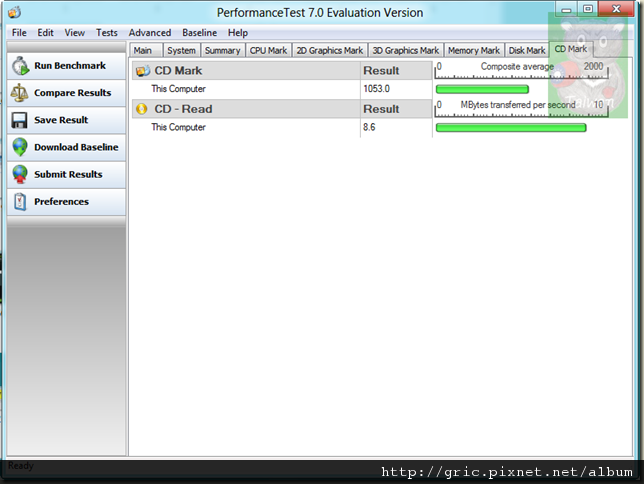Open the Help menu

237,32
